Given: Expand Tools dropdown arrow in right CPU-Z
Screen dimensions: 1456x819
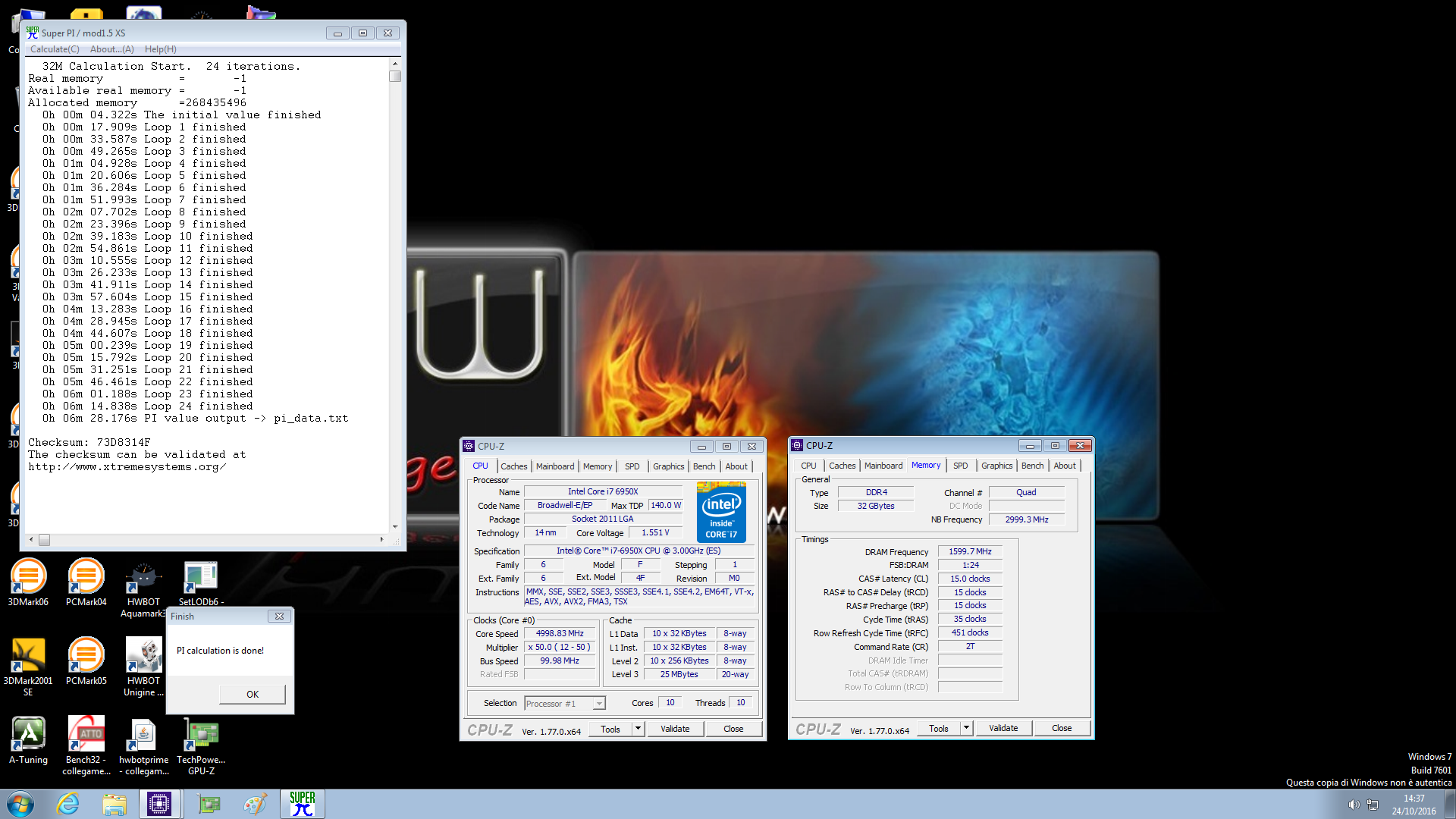Looking at the screenshot, I should (966, 728).
